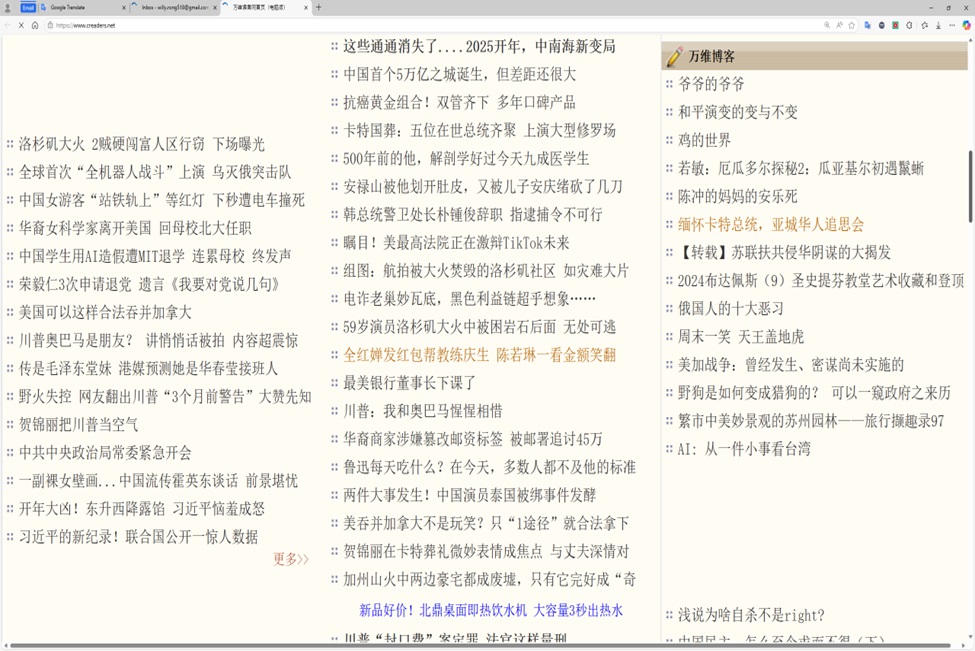The image size is (975, 651).
Task: Click the pencil icon beside 万维博客
Action: click(x=674, y=57)
